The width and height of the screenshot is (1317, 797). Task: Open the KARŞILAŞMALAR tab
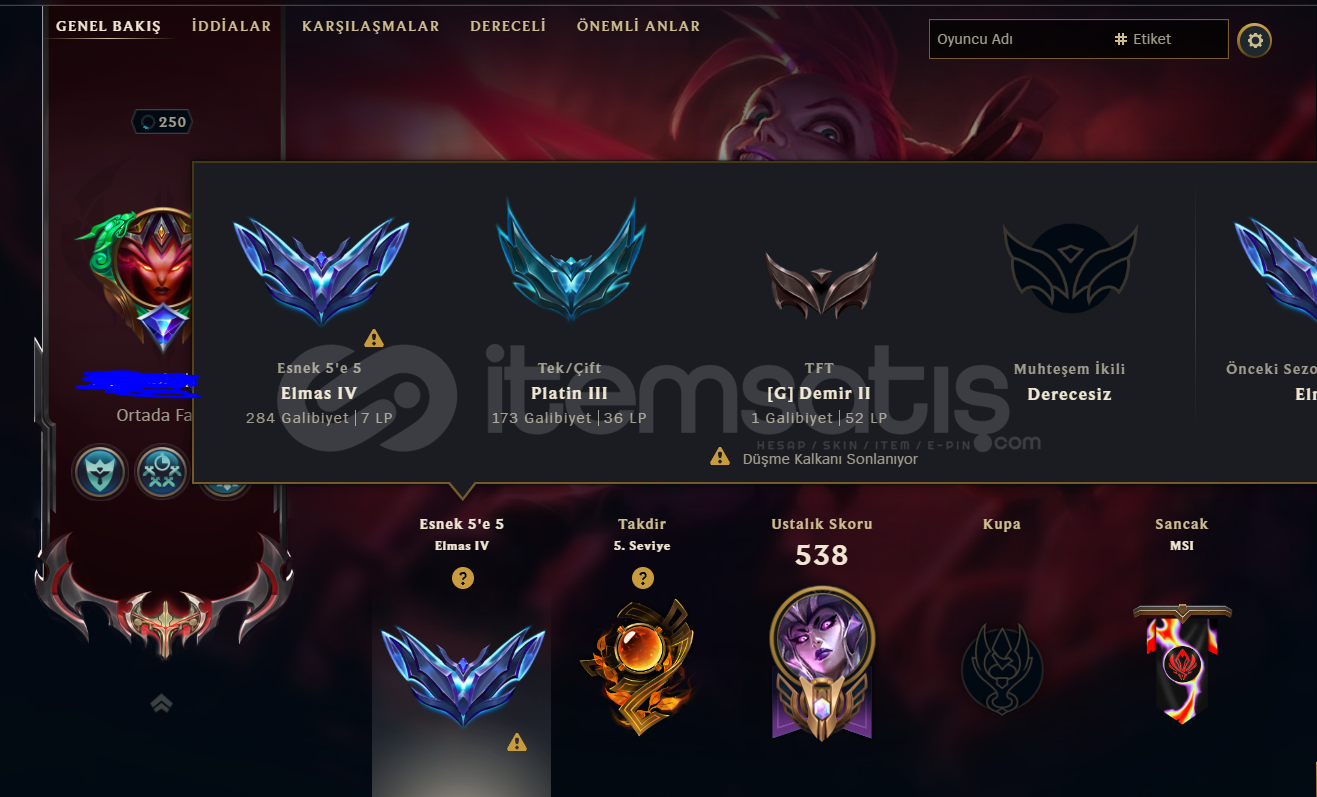point(371,26)
